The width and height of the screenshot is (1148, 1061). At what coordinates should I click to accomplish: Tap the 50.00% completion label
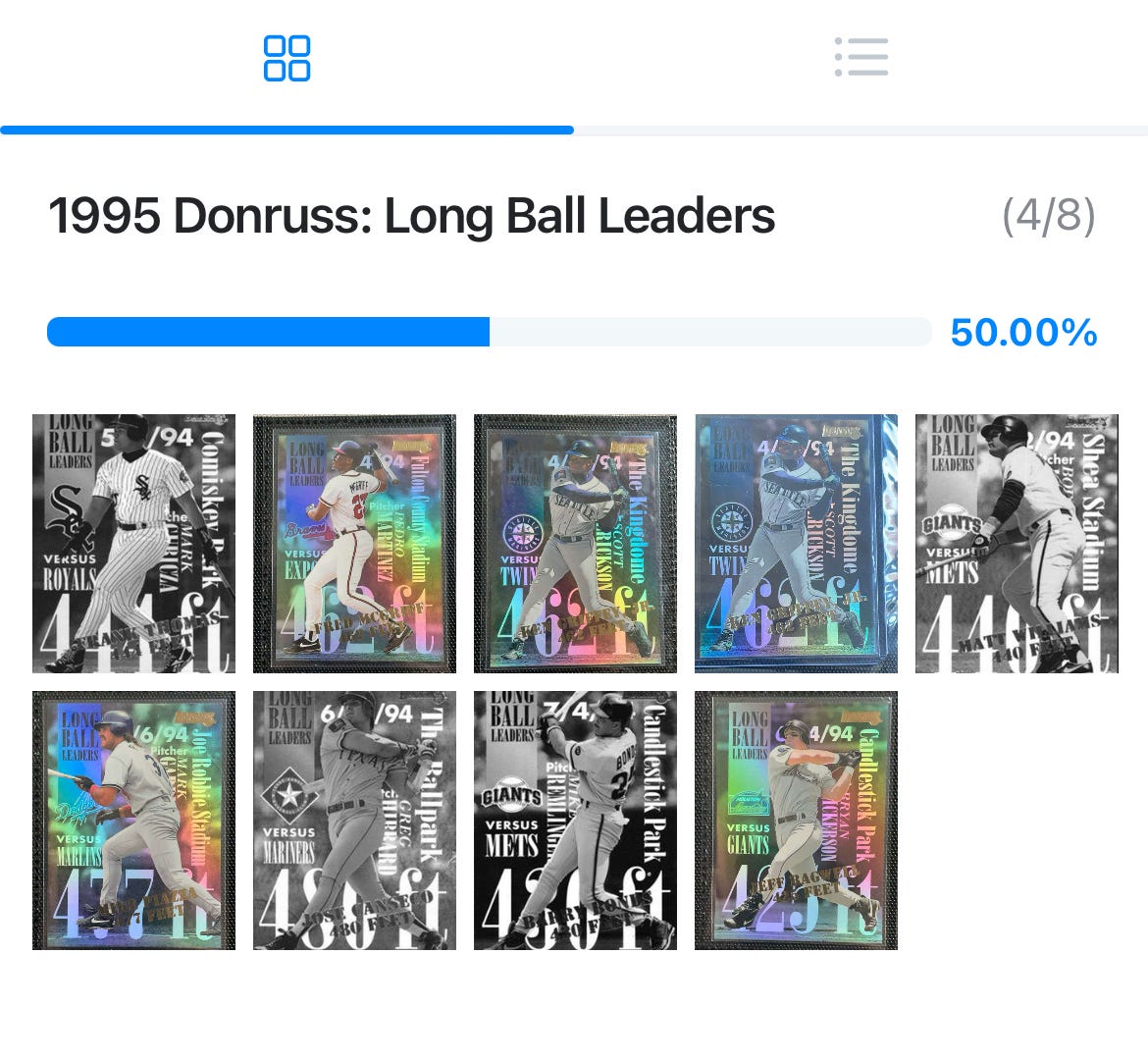click(1023, 333)
